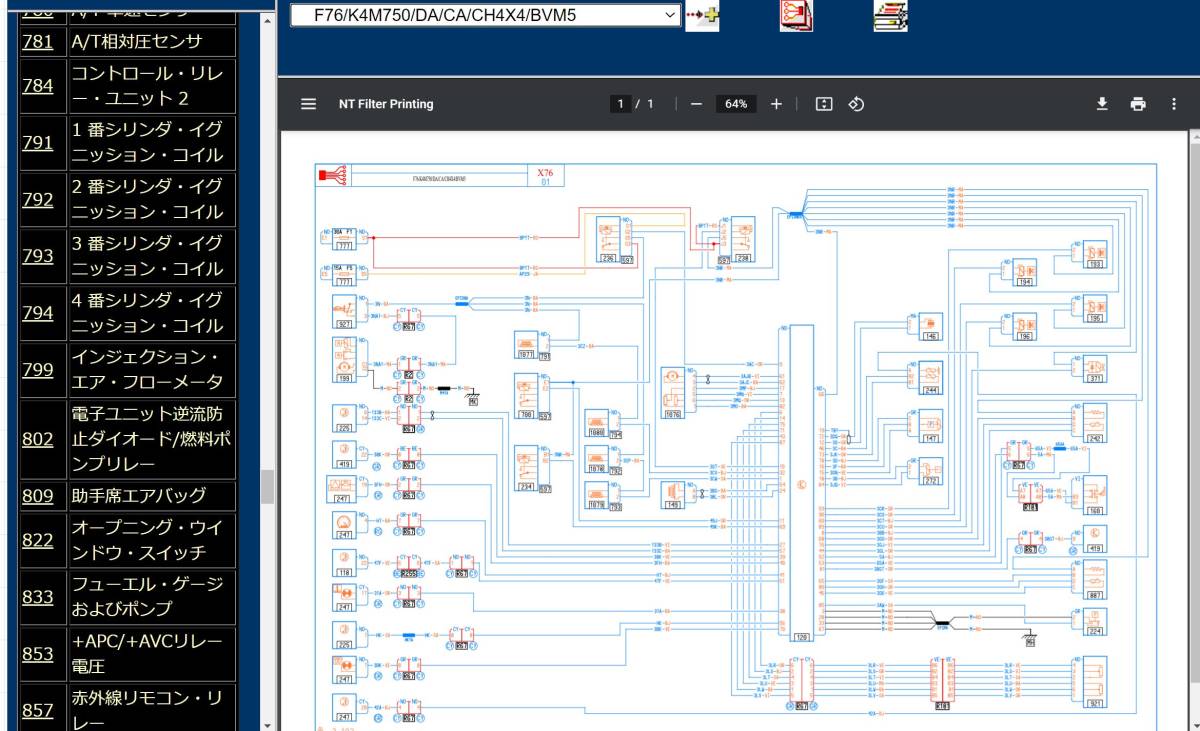
Task: Open the PDF viewer hamburger menu
Action: [x=309, y=104]
